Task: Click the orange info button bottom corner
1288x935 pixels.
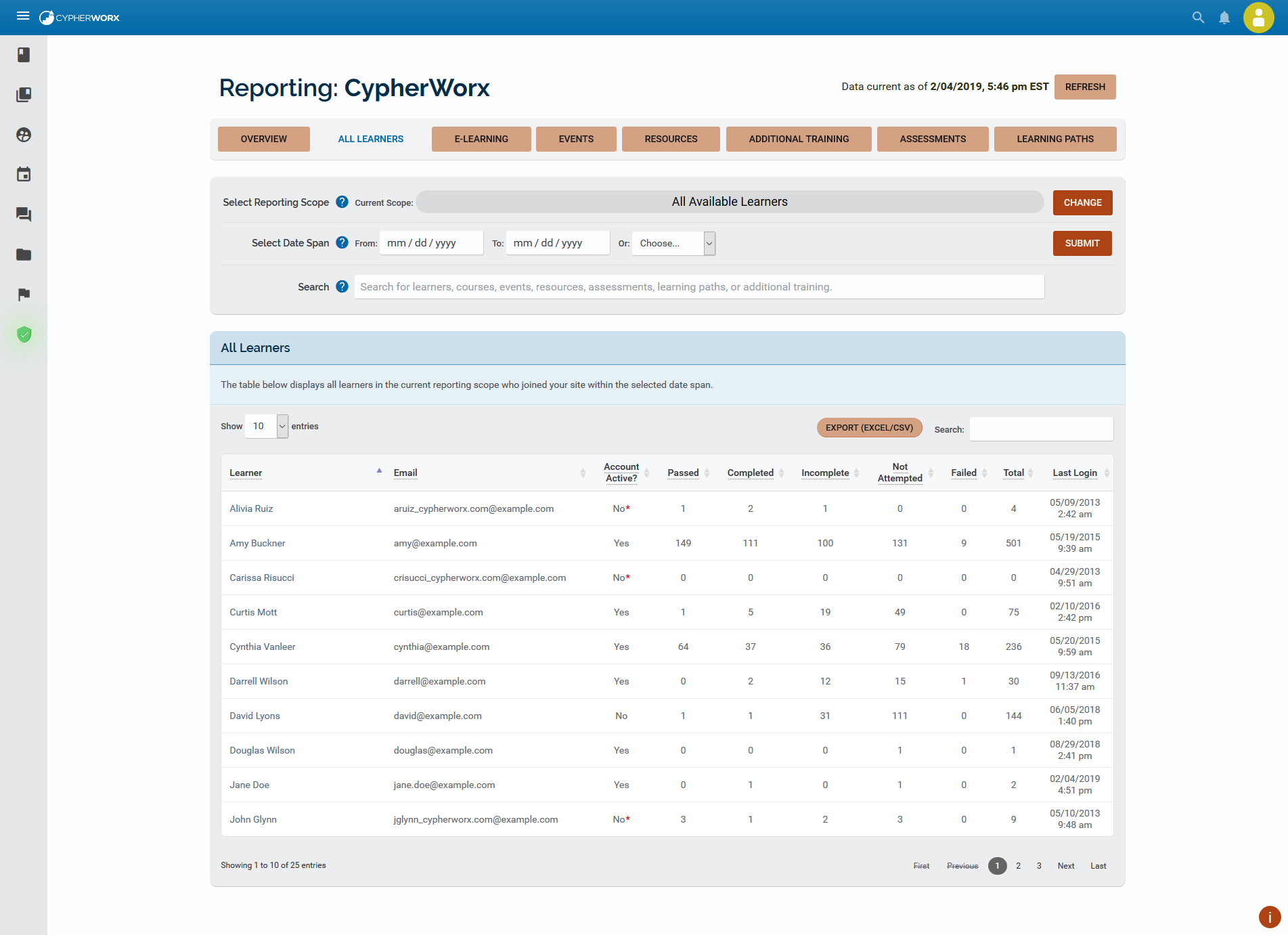Action: [1269, 917]
